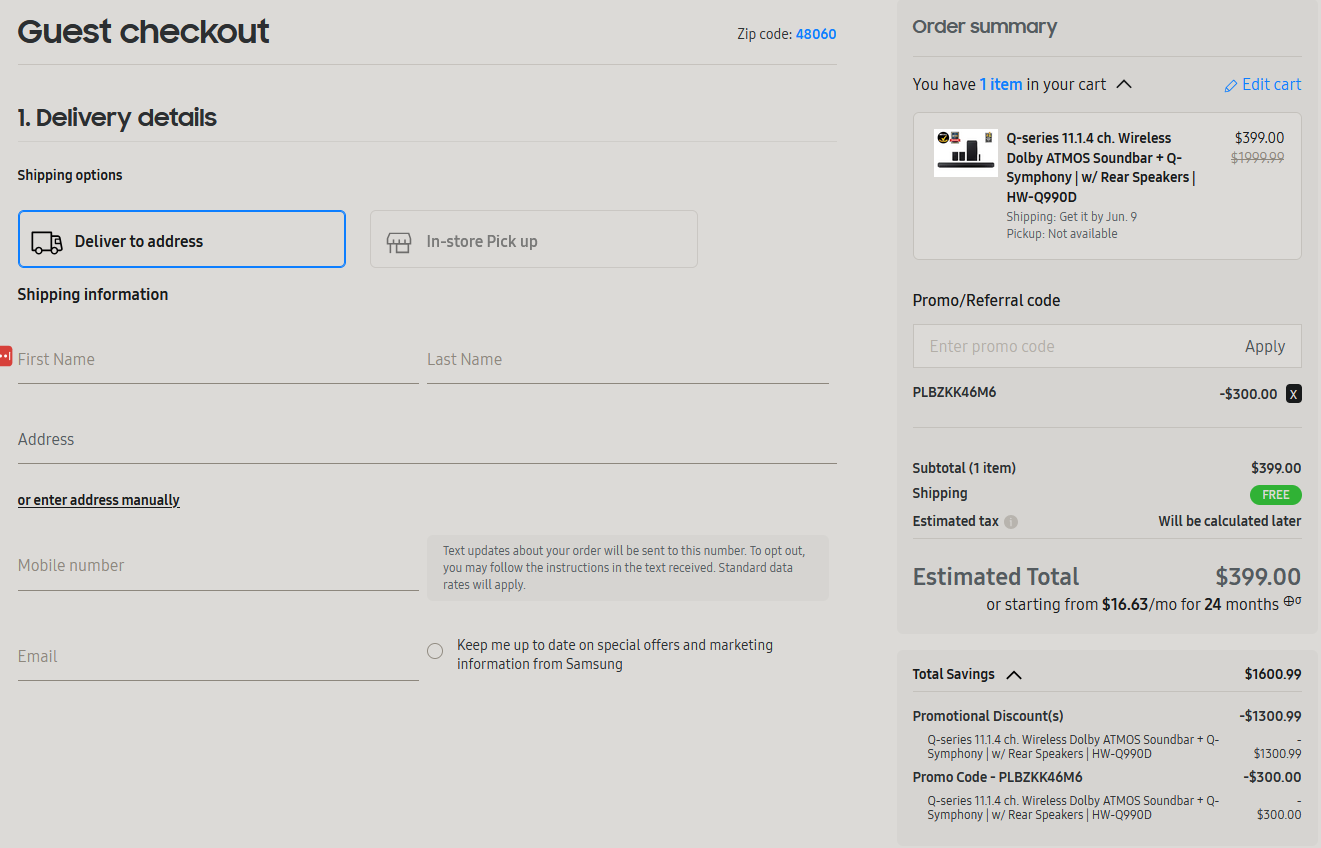The height and width of the screenshot is (848, 1321).
Task: Collapse the cart items chevron
Action: click(1124, 85)
